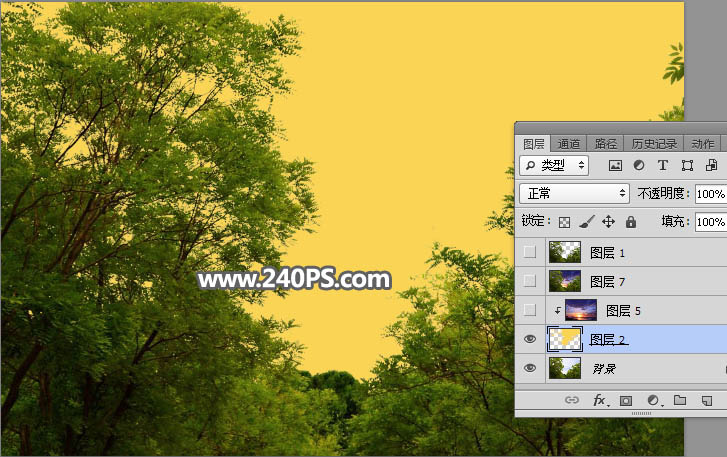Show the 图层 7 layer
Viewport: 727px width, 457px height.
pos(530,281)
